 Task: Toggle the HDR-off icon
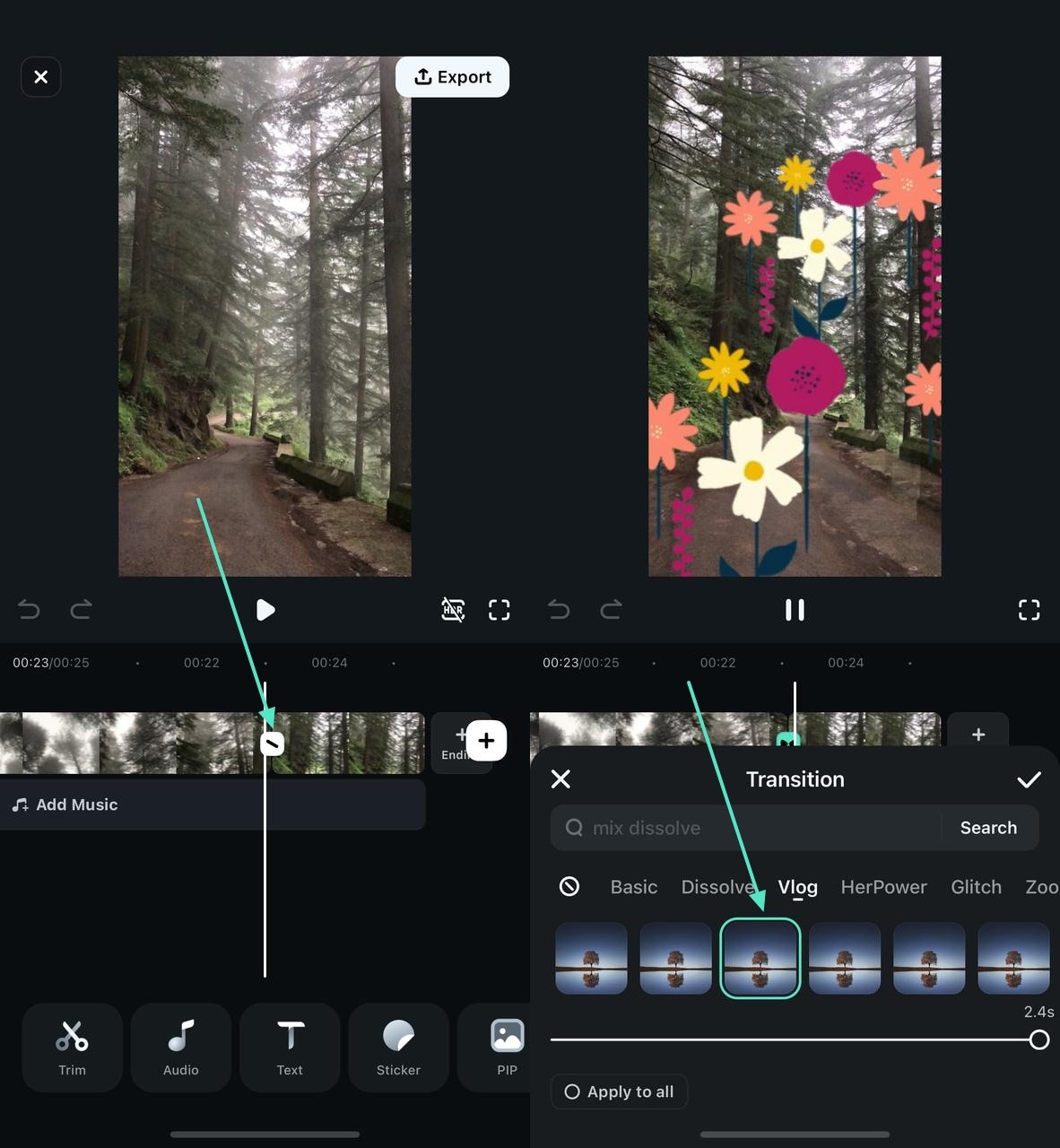coord(453,610)
